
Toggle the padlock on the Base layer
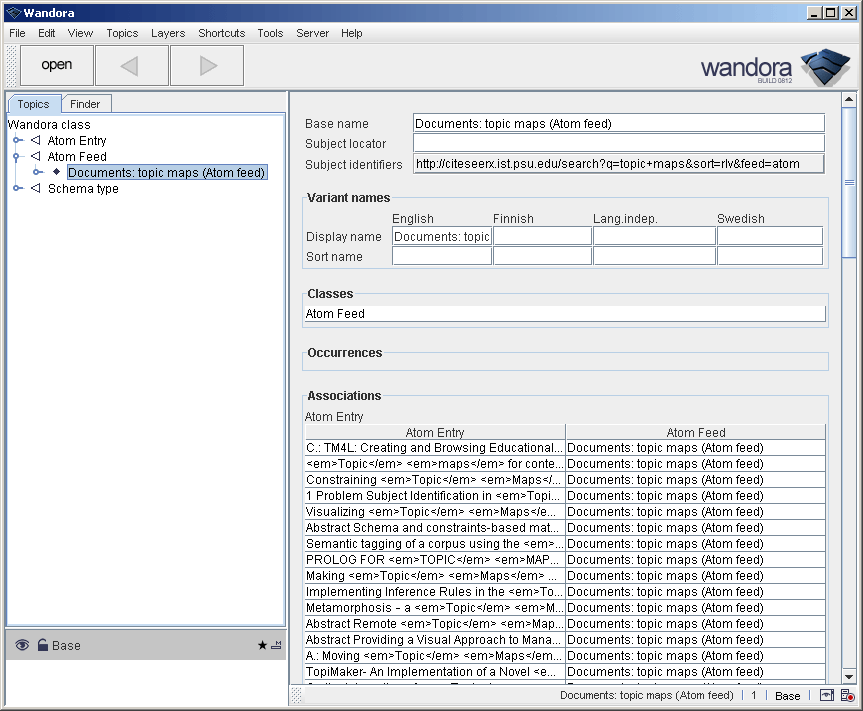point(42,646)
